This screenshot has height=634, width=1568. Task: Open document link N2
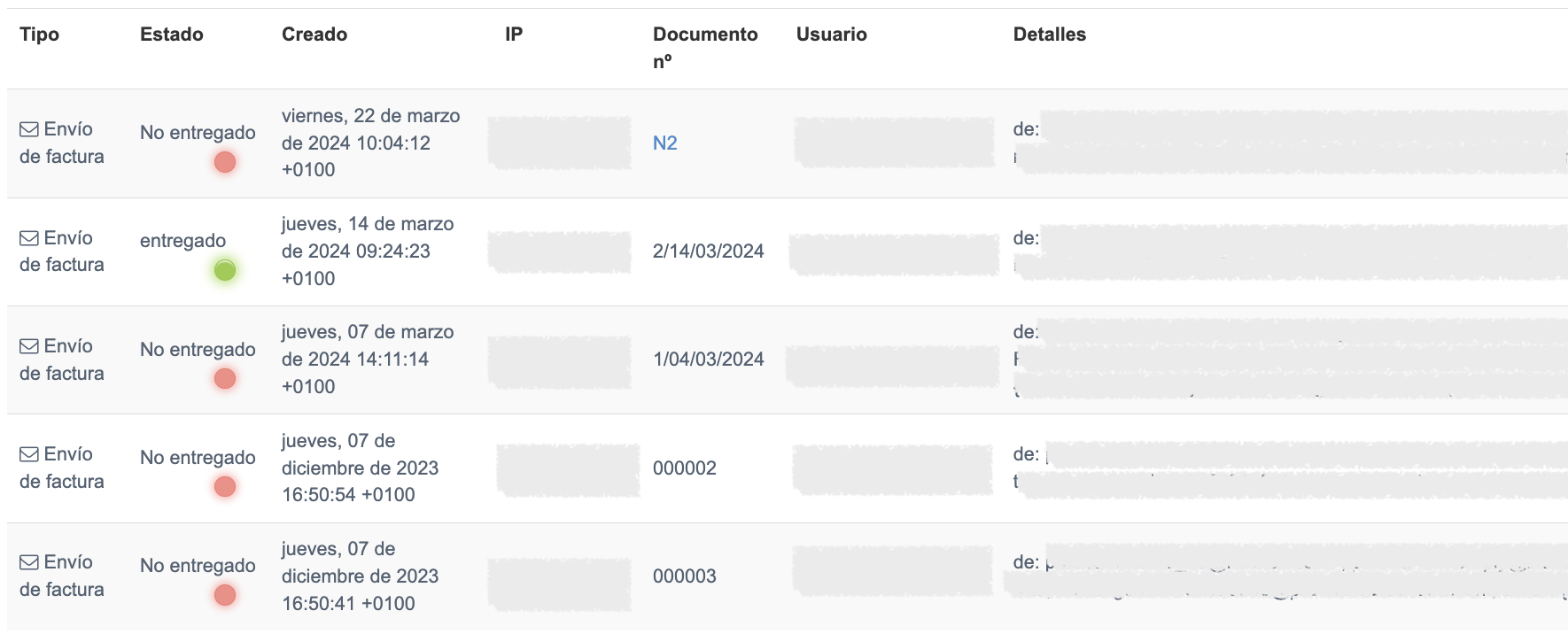coord(664,143)
